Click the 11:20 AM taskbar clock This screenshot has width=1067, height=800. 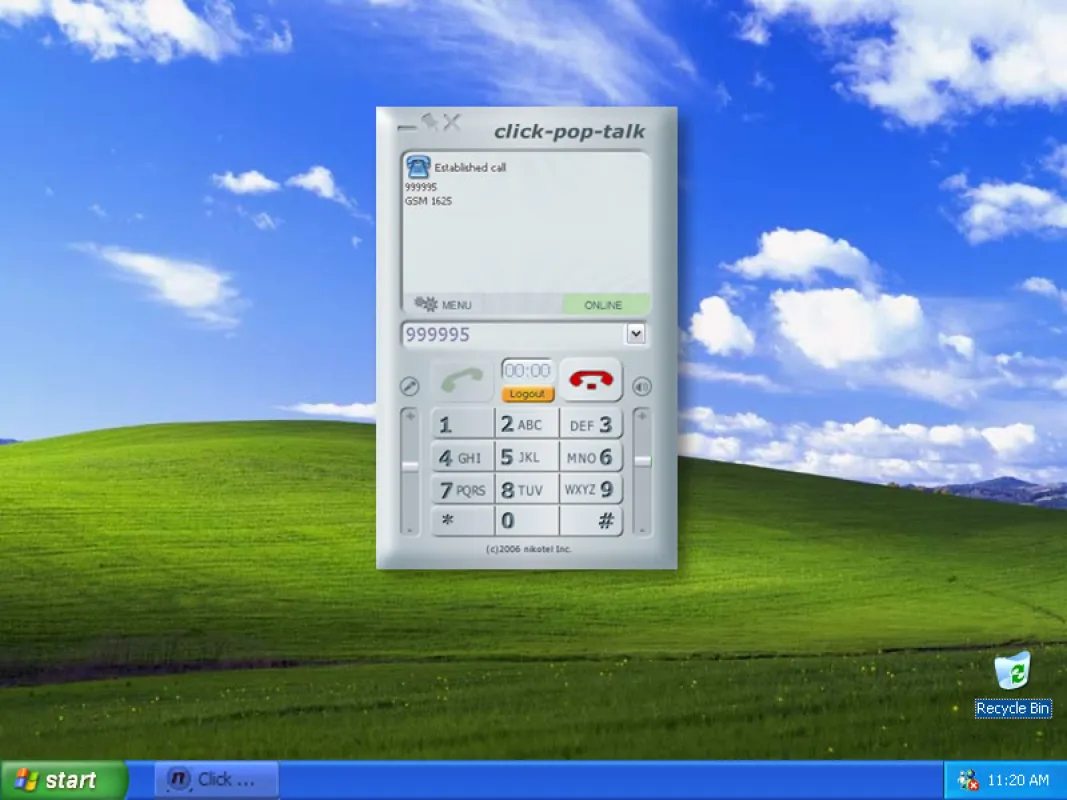1018,780
